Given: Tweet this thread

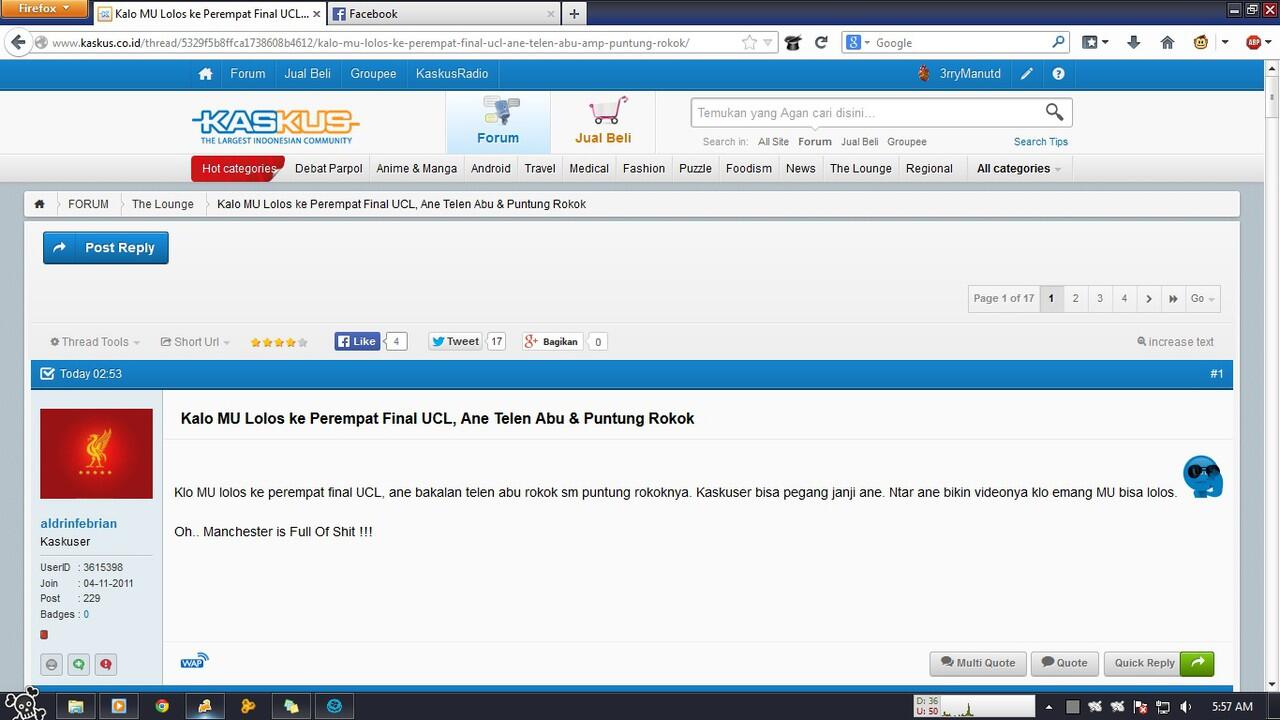Looking at the screenshot, I should click(x=456, y=341).
